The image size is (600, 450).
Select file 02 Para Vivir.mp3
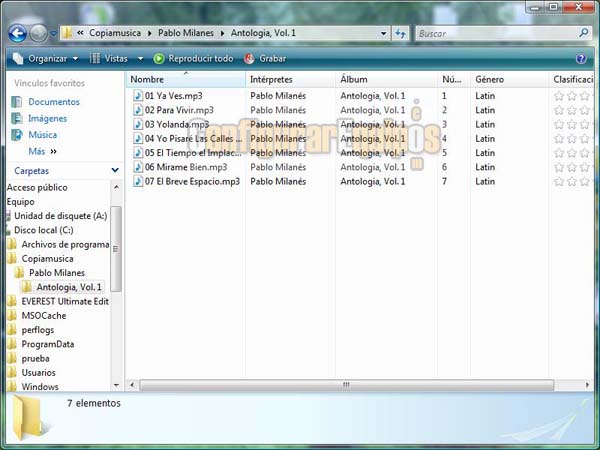click(x=179, y=110)
